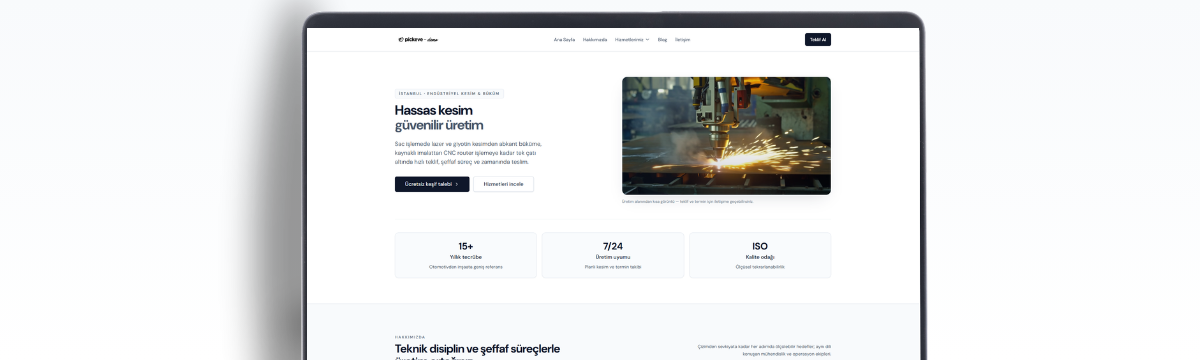Screen dimensions: 1200x360
Task: Click the 'Ölçüsel tekrarlanabilirlik' text
Action: [760, 267]
